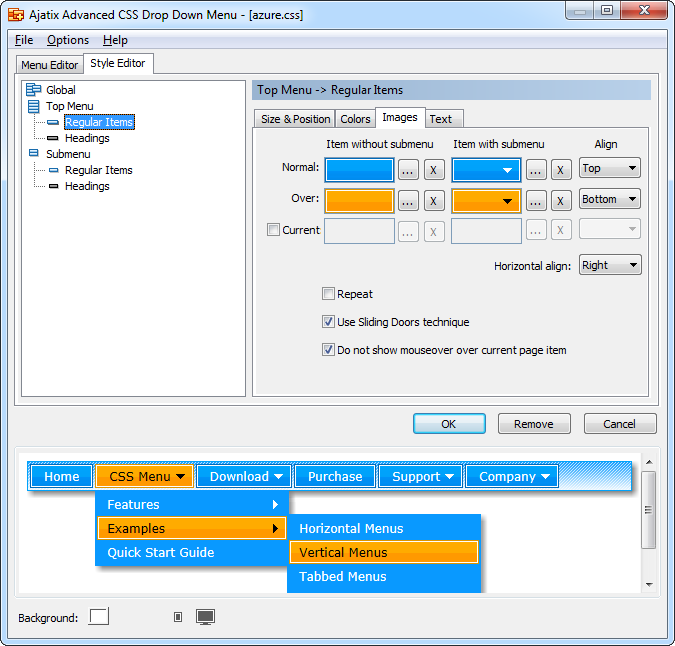This screenshot has width=675, height=646.
Task: Enable the Repeat checkbox
Action: point(328,294)
